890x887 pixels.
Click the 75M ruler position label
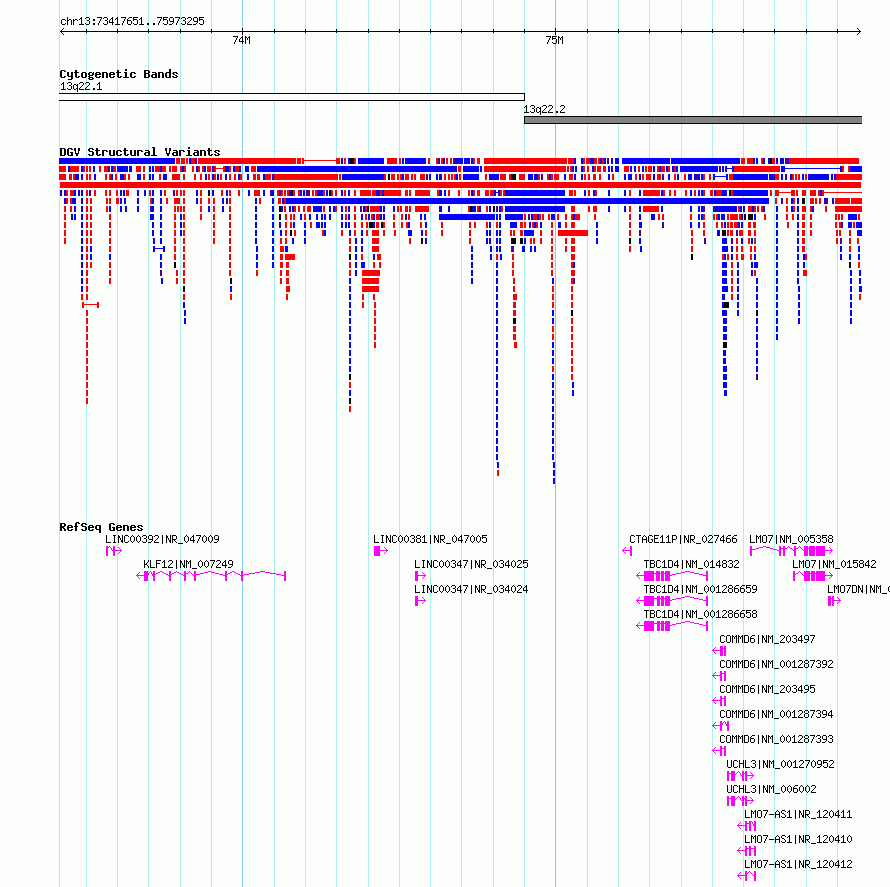tap(555, 40)
